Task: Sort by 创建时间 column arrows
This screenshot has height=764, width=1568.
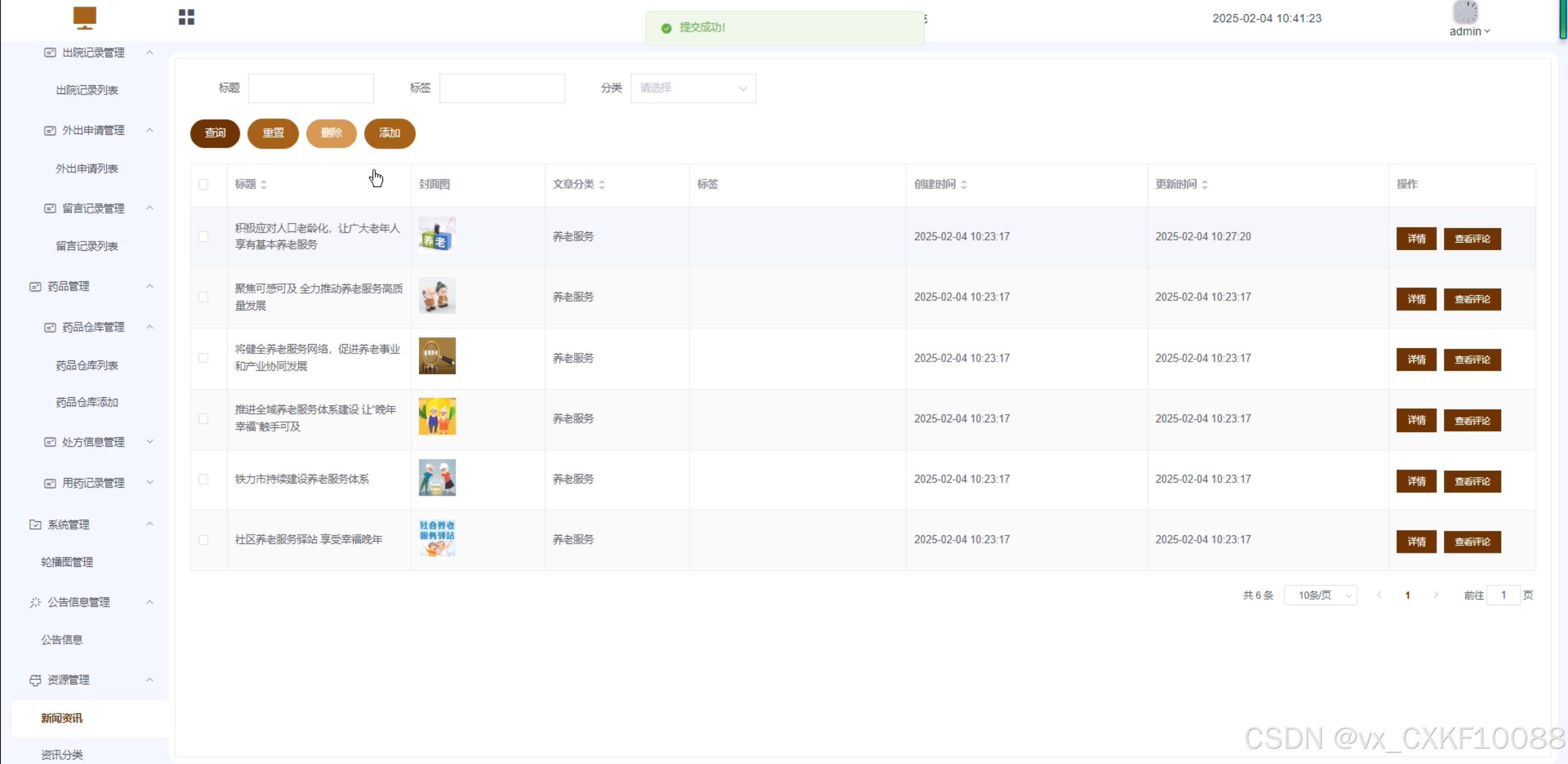Action: [x=964, y=184]
